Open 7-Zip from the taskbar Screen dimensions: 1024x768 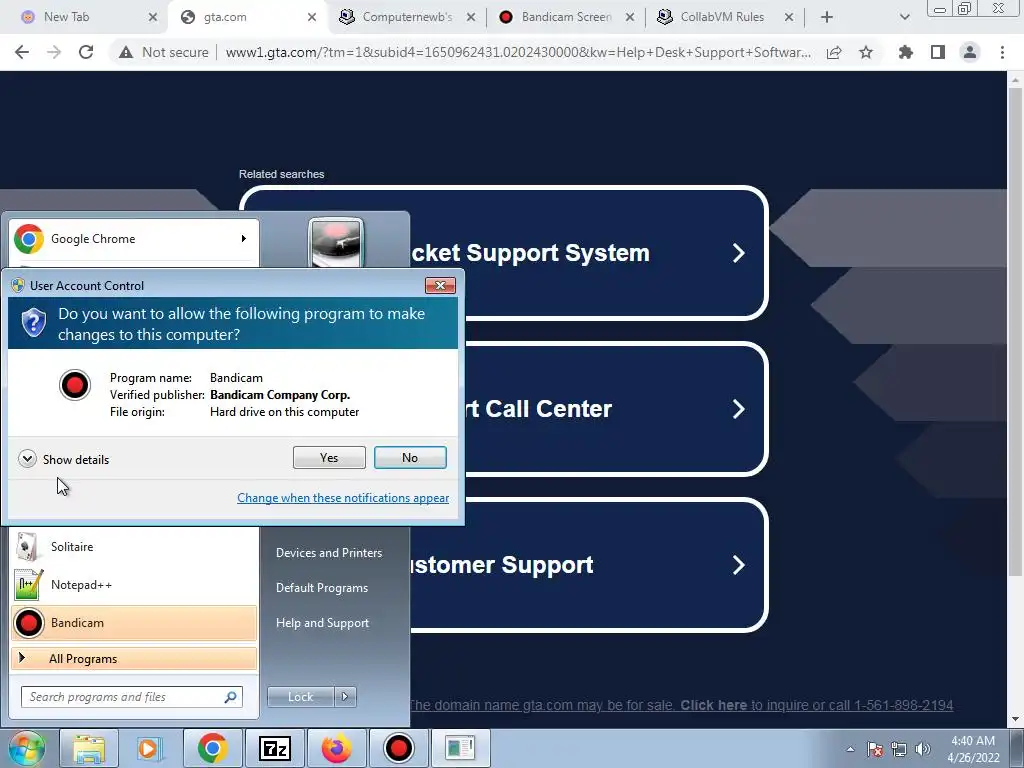coord(274,748)
